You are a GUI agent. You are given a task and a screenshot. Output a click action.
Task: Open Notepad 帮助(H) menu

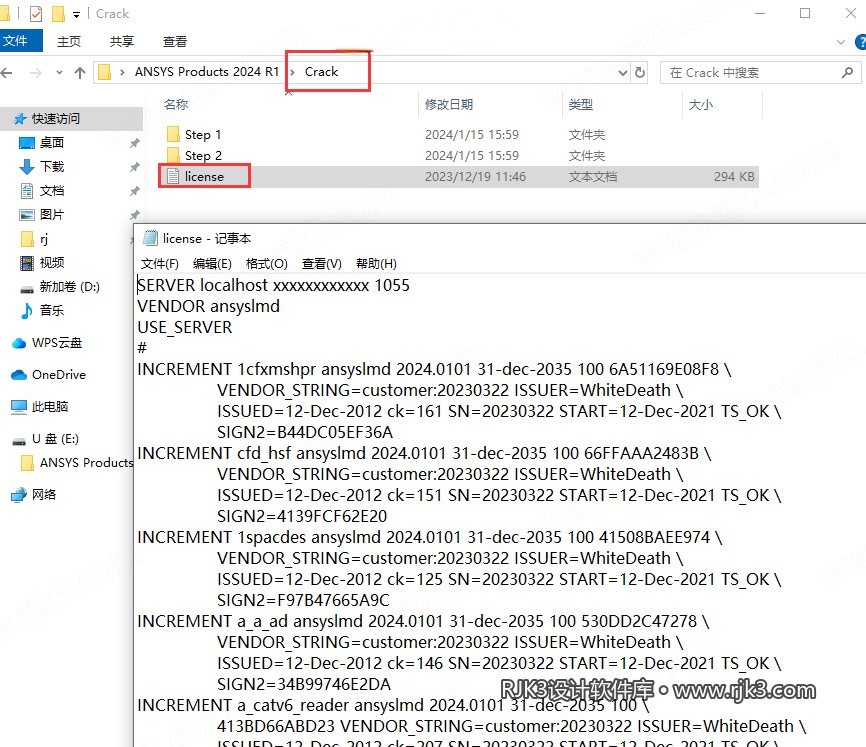376,264
